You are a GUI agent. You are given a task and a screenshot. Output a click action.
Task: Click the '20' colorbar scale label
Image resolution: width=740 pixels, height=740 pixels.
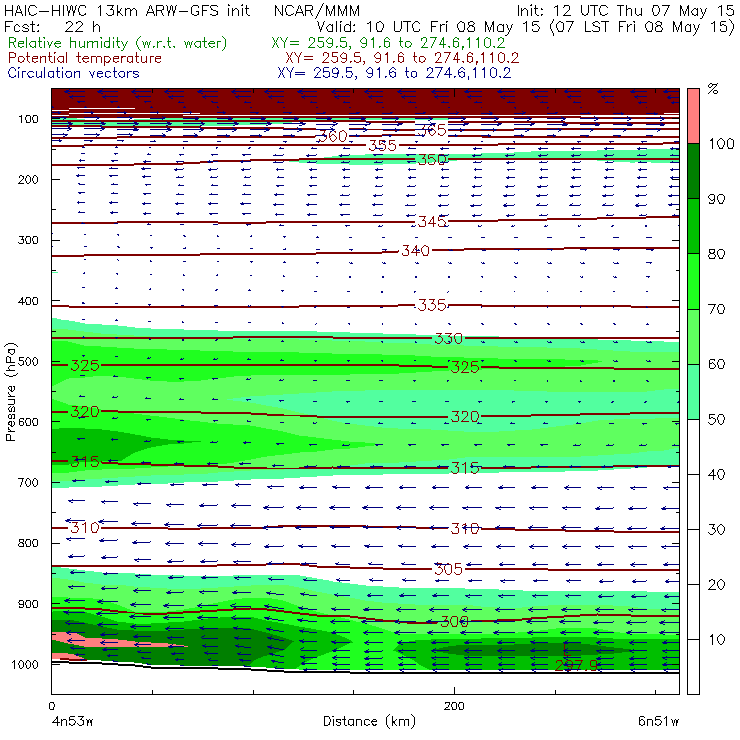(716, 585)
